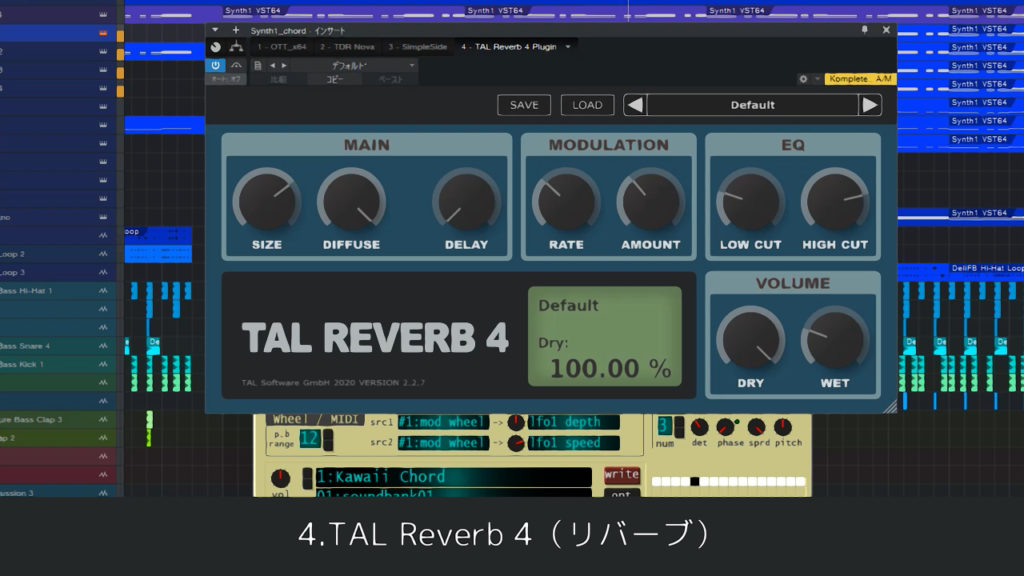Go to previous TAL Reverb preset
The image size is (1024, 576).
pyautogui.click(x=635, y=105)
